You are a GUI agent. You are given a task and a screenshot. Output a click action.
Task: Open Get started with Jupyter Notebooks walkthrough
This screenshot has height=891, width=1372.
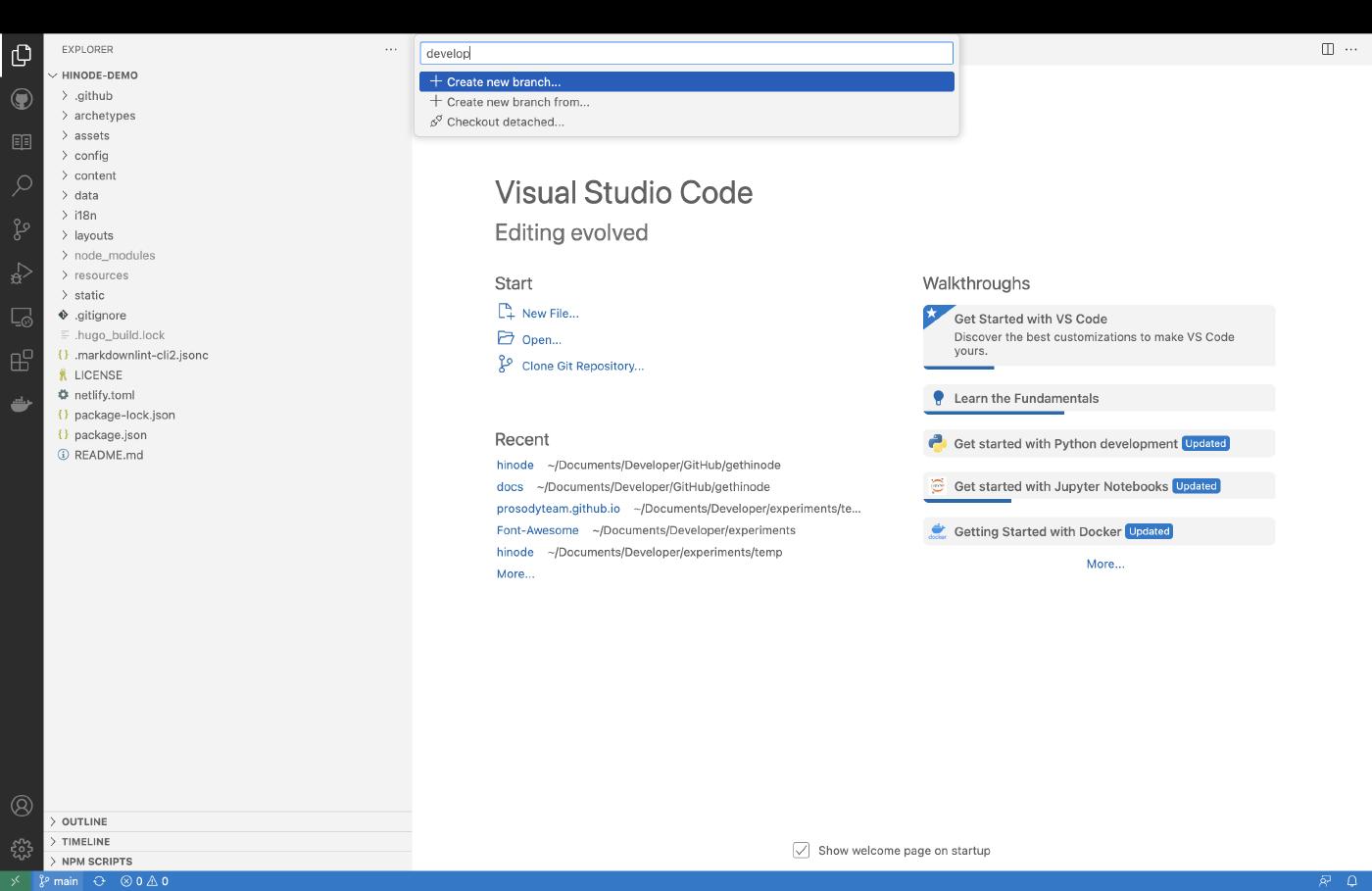(x=1099, y=486)
